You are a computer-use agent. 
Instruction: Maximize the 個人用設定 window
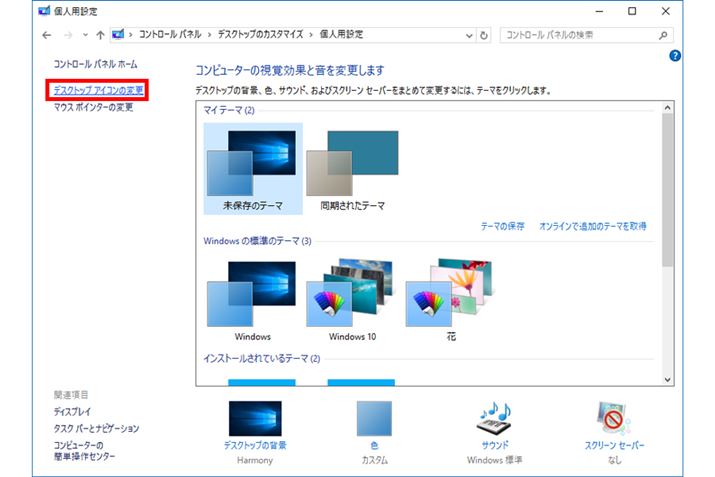[632, 11]
